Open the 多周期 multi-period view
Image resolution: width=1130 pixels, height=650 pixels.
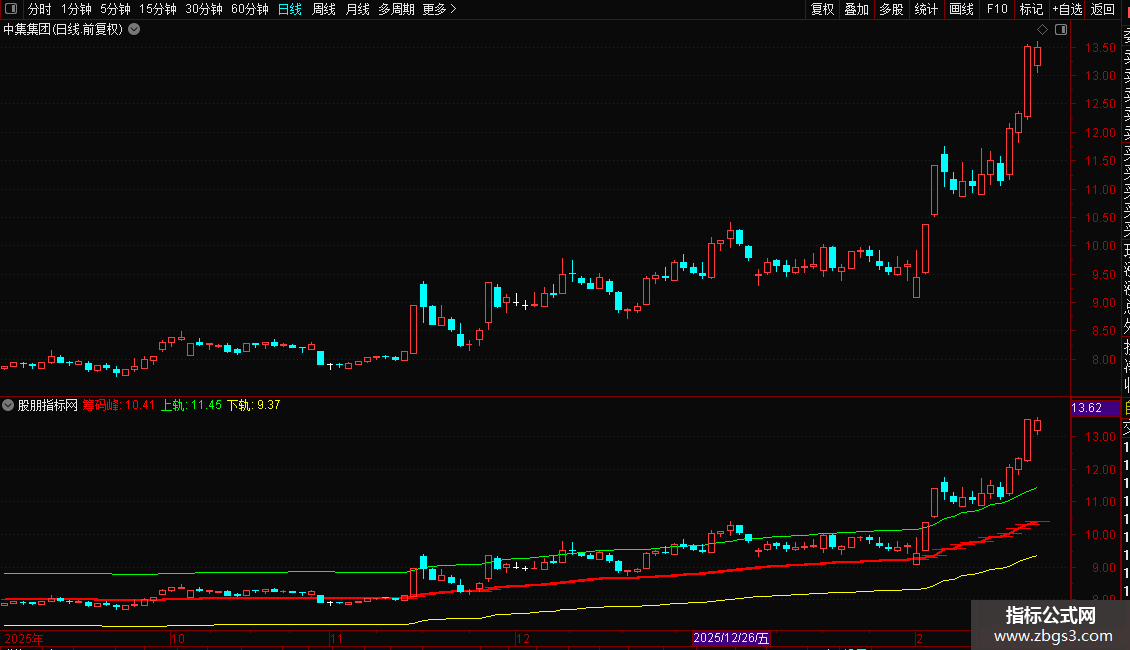tap(396, 9)
